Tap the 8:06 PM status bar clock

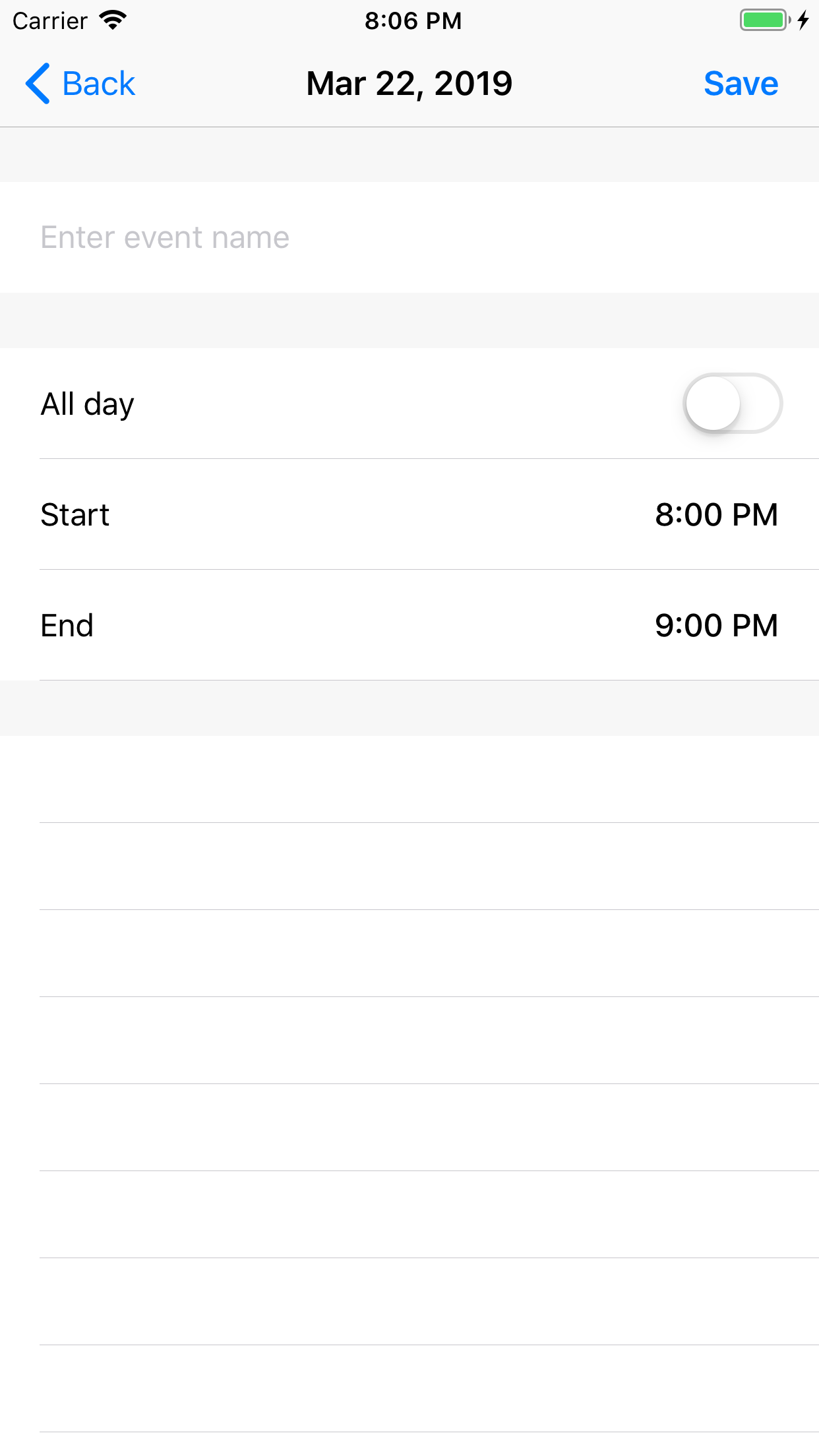413,21
